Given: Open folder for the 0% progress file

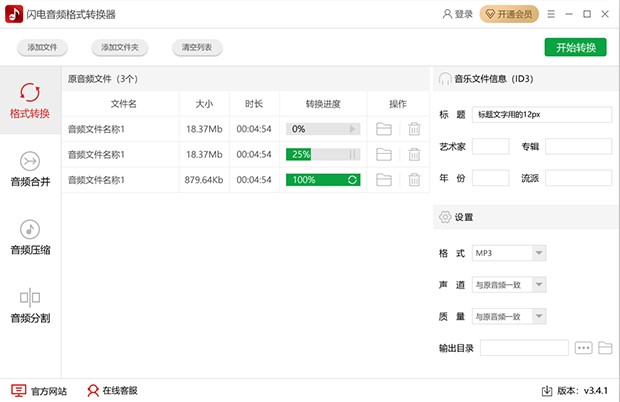Looking at the screenshot, I should [x=384, y=129].
